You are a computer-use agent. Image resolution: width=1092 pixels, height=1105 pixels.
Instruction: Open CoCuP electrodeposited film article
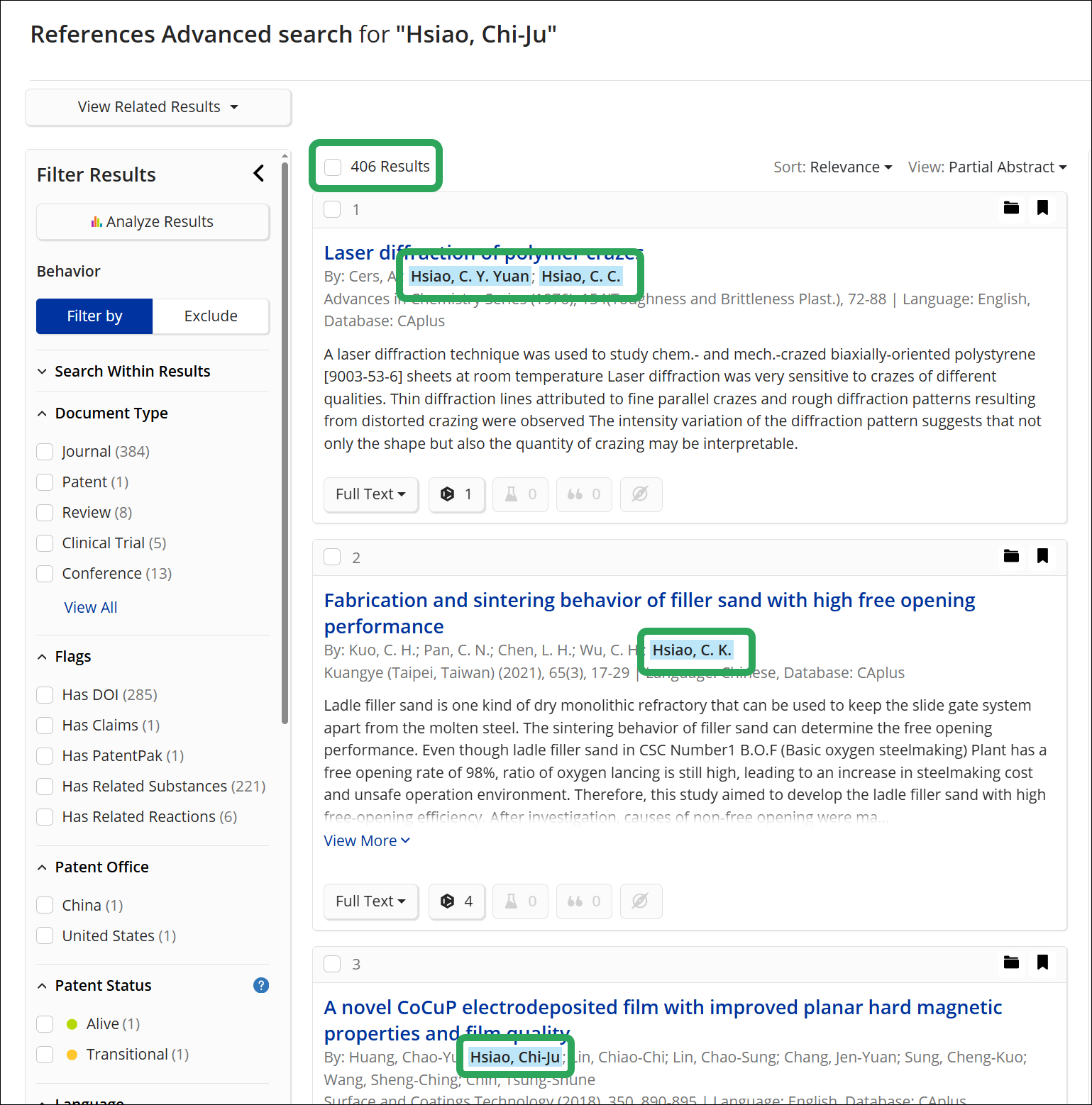click(x=663, y=1021)
